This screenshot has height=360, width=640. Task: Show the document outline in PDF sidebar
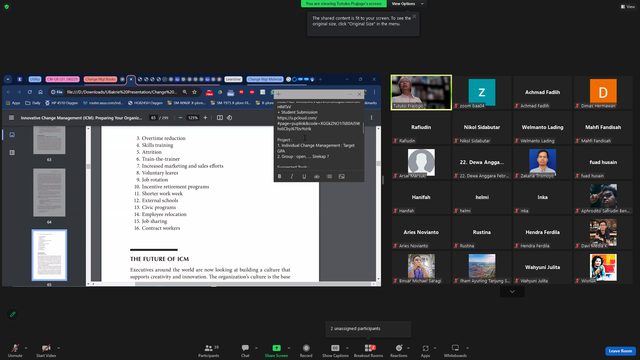(x=12, y=152)
